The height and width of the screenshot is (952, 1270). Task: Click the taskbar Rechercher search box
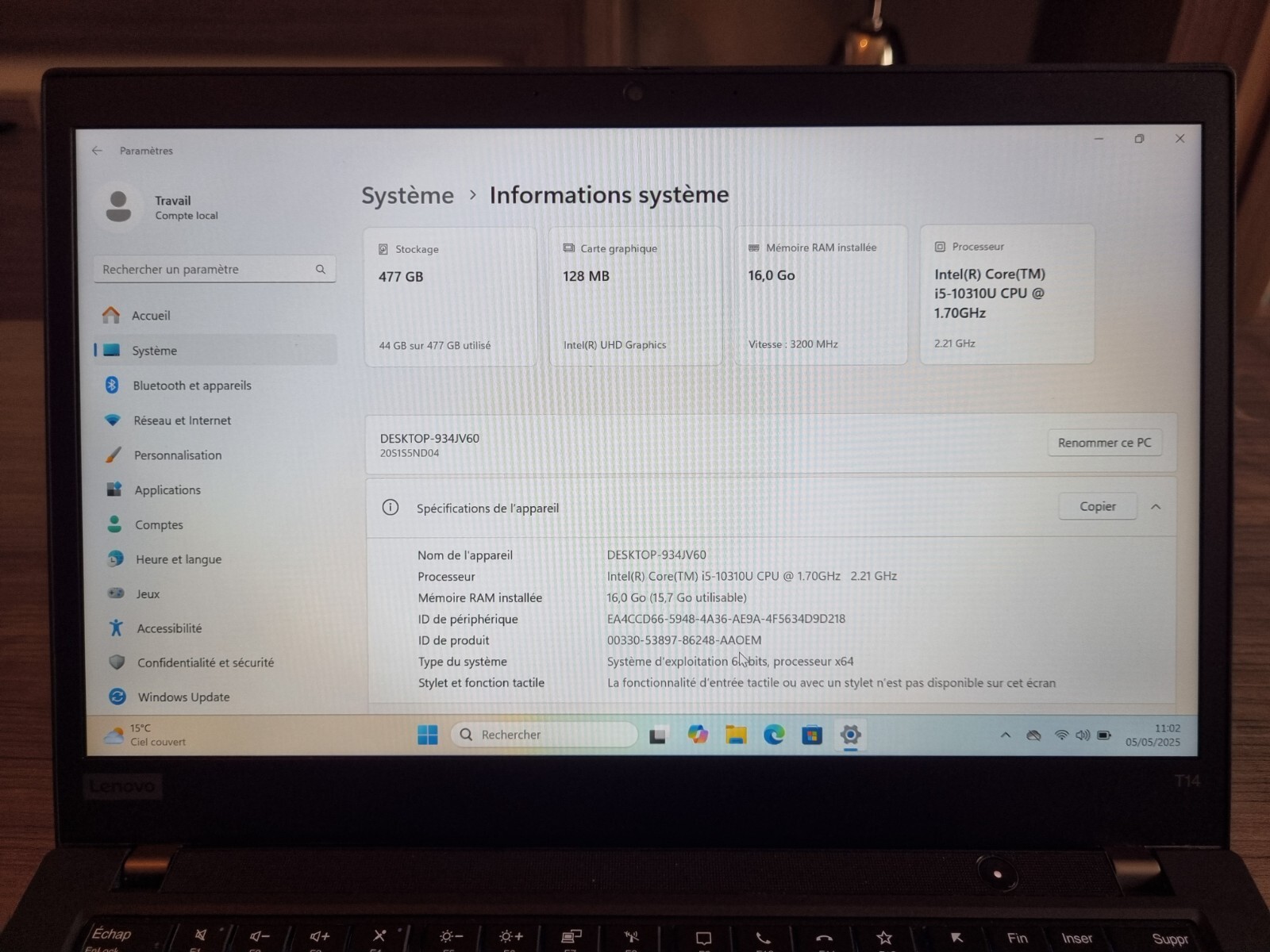coord(545,735)
